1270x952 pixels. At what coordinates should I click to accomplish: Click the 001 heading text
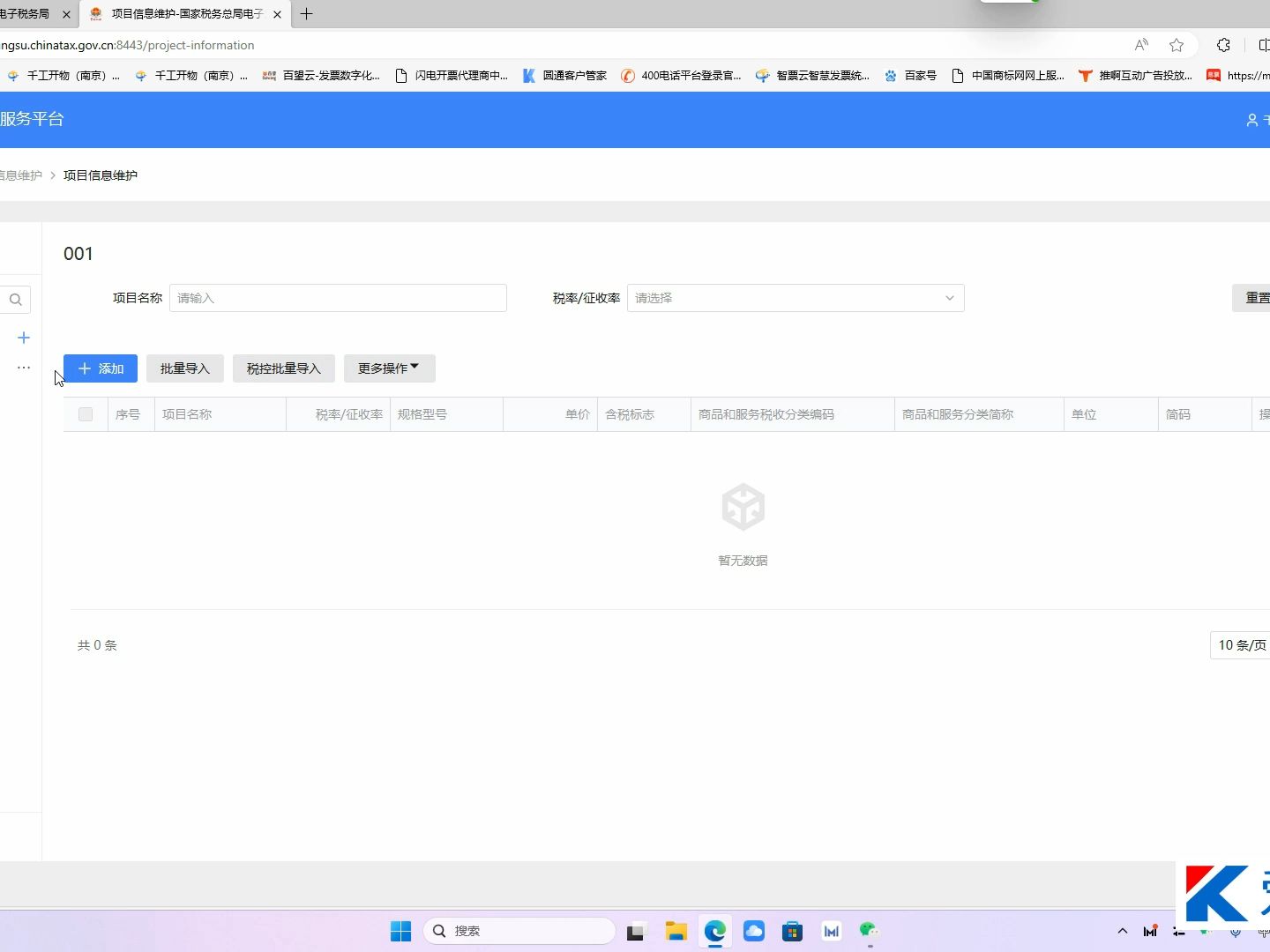(x=78, y=254)
